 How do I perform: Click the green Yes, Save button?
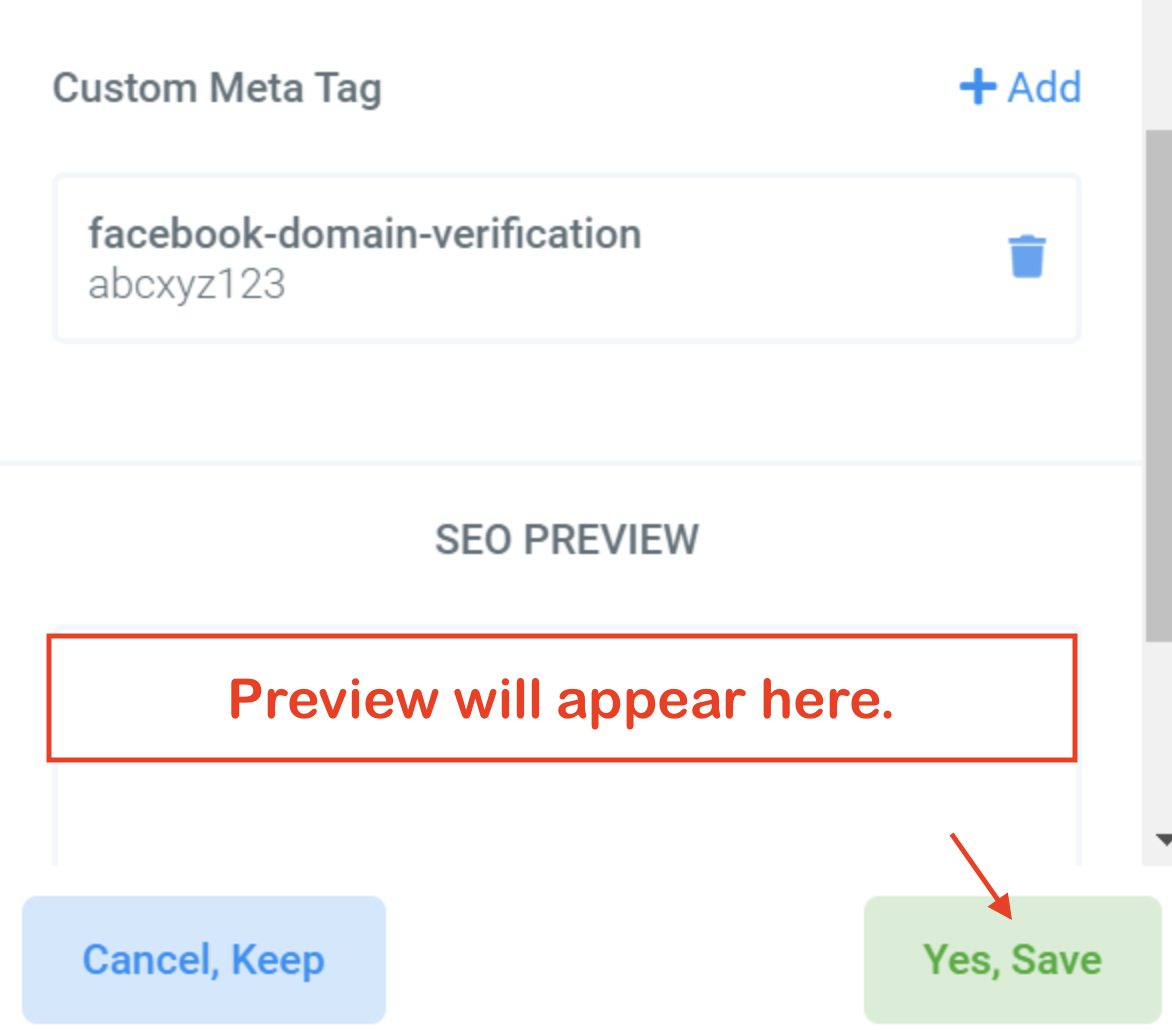pos(1012,960)
